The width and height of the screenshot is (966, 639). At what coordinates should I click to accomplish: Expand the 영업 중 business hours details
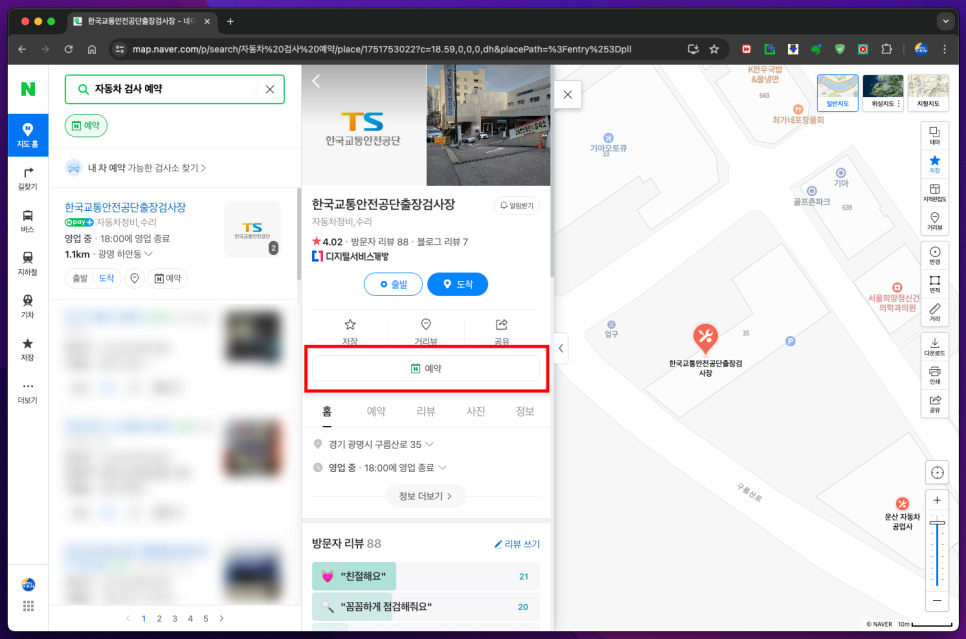[x=442, y=468]
